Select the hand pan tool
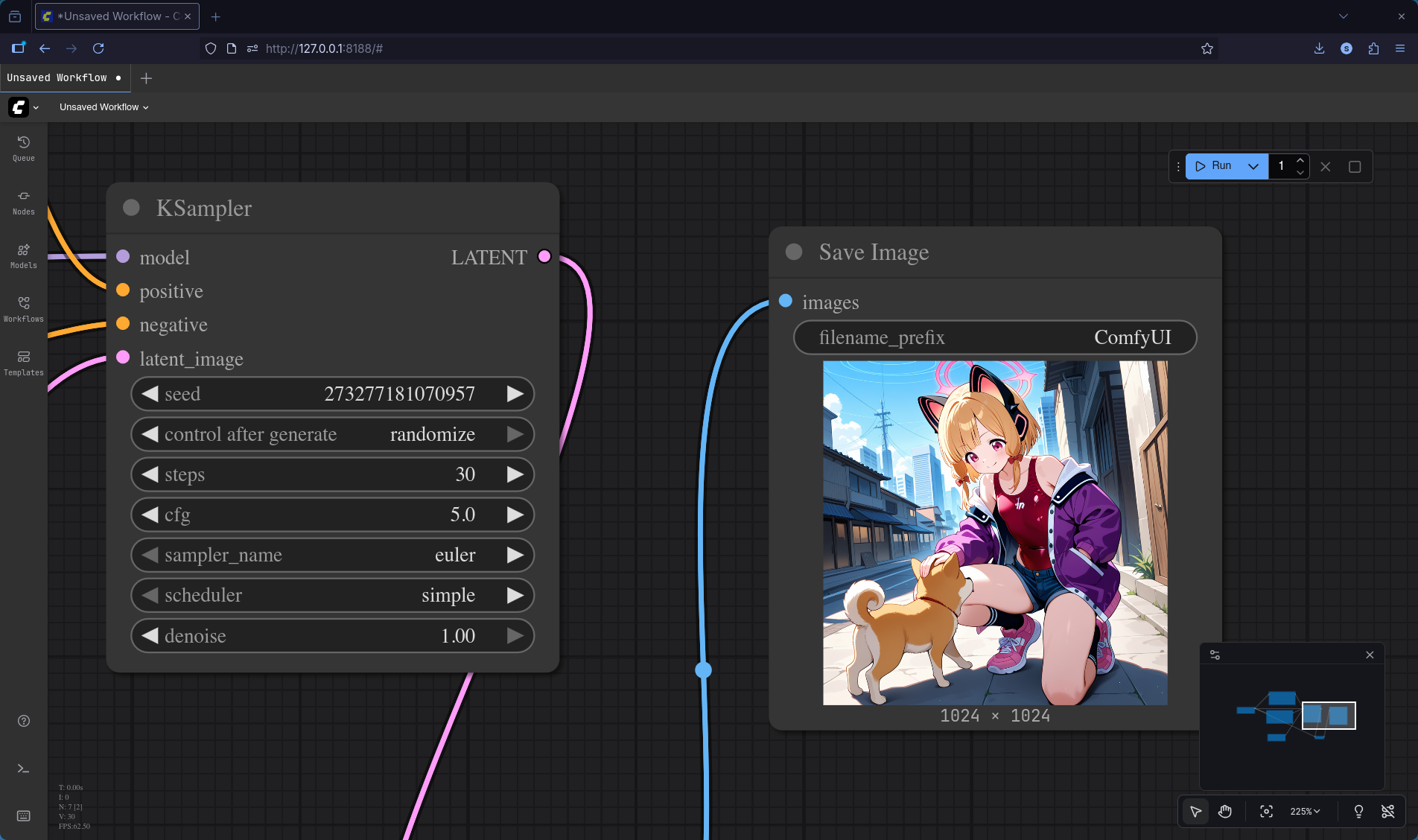1418x840 pixels. [x=1225, y=811]
